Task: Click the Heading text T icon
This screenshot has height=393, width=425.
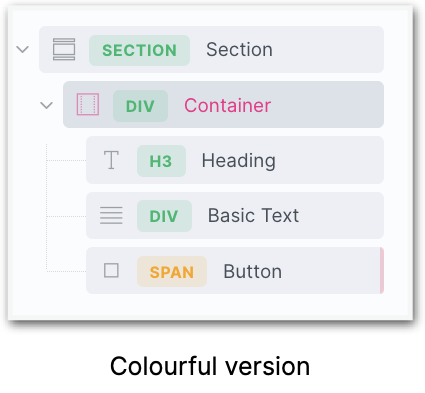Action: (111, 160)
